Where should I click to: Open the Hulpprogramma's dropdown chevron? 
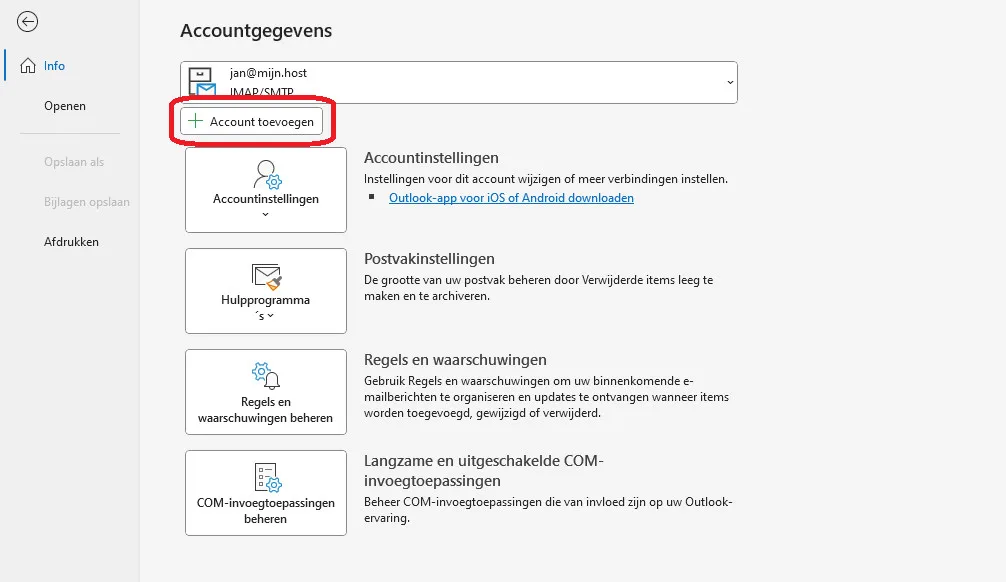(270, 316)
